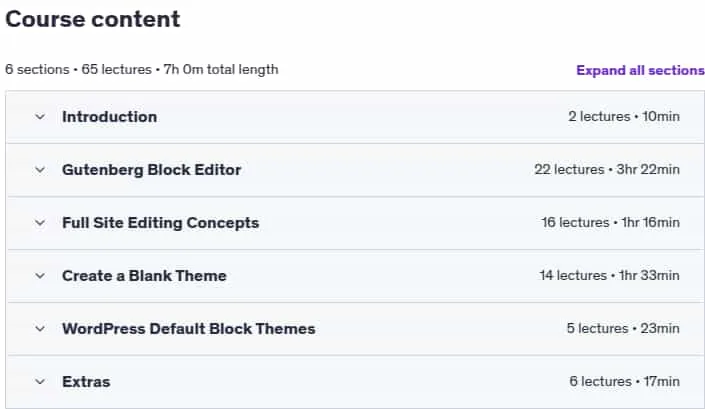Image resolution: width=705 pixels, height=409 pixels.
Task: Open the Extras section title
Action: [x=86, y=382]
